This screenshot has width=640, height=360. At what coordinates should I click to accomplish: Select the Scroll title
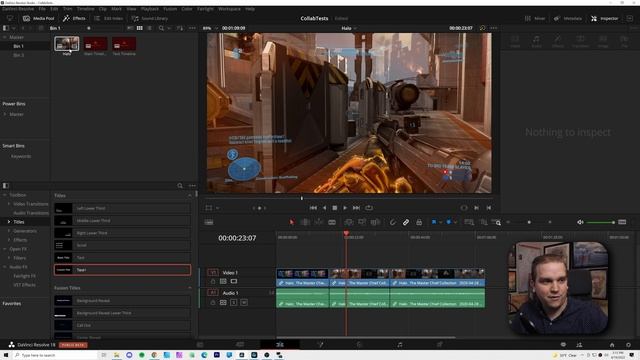(122, 245)
